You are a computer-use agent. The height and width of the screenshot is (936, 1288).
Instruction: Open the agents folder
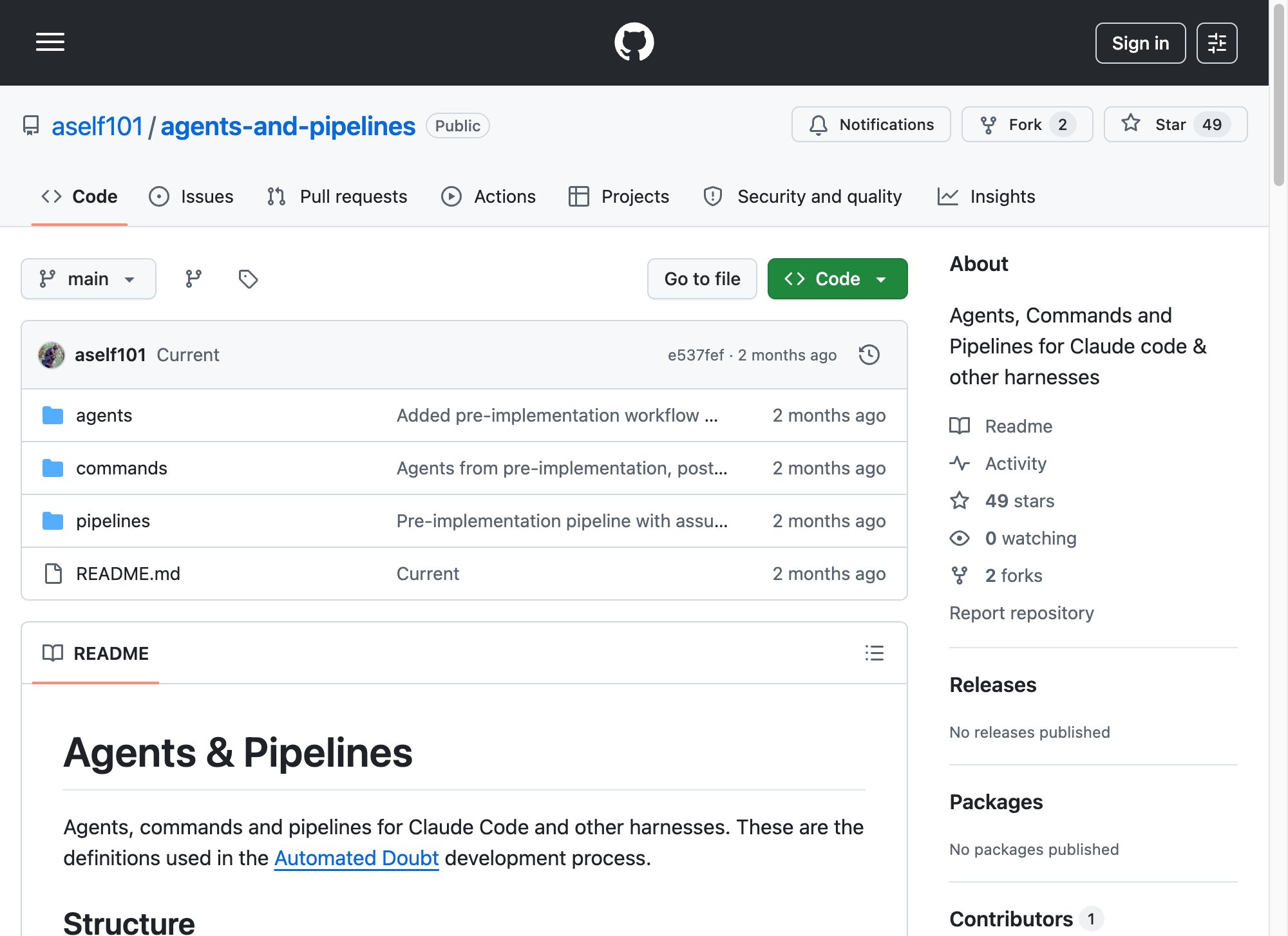pos(104,415)
